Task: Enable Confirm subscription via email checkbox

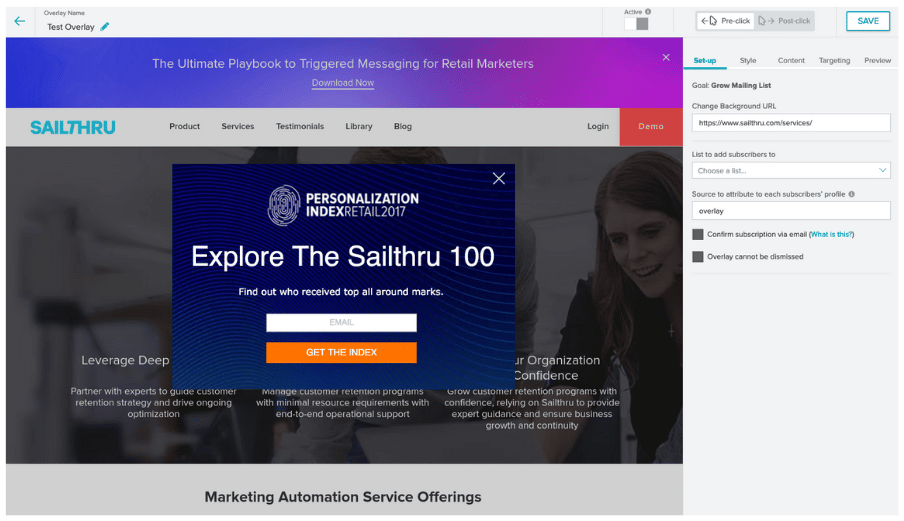Action: tap(698, 234)
